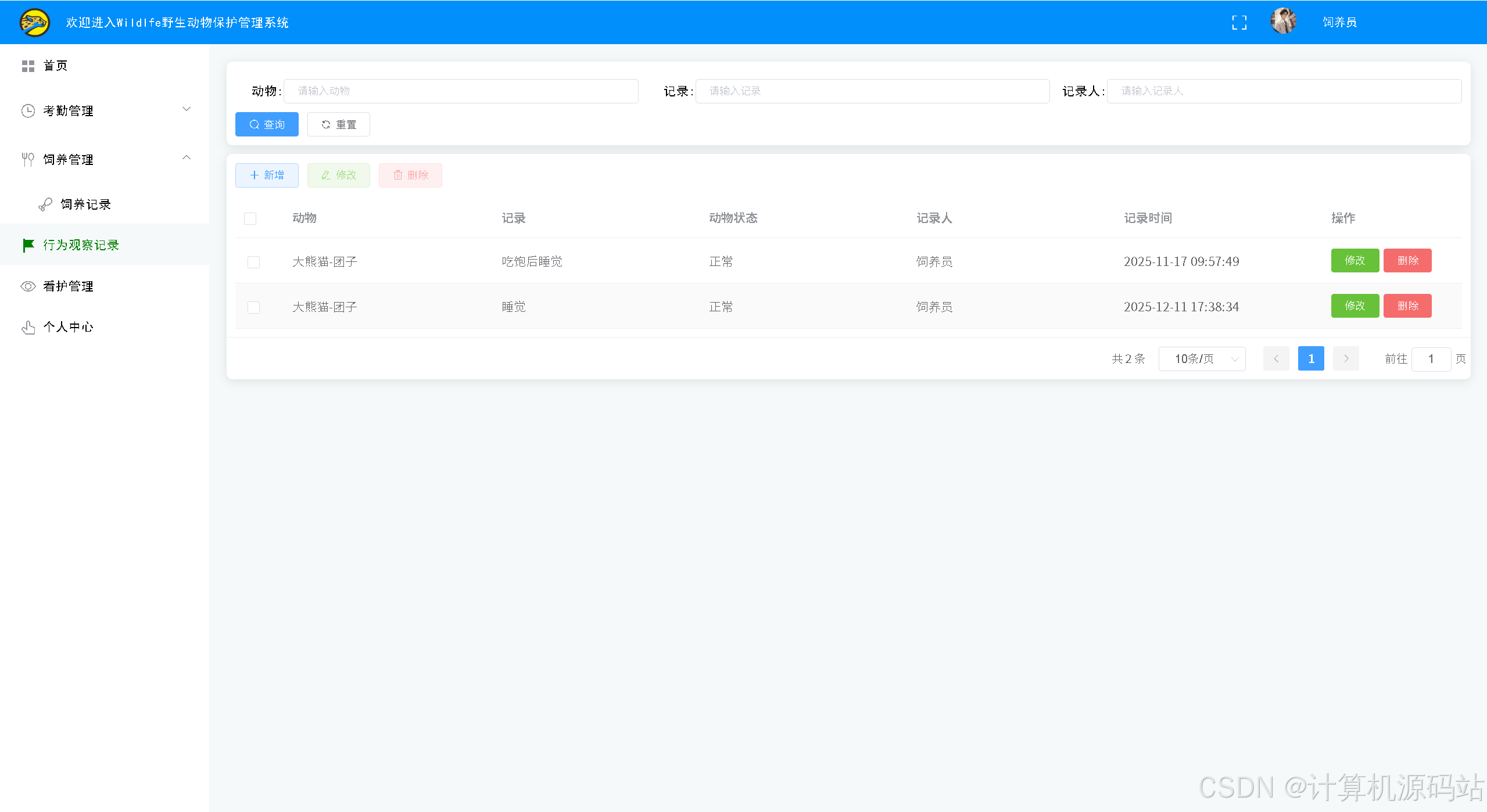Screen dimensions: 1487x812
Task: Click the header system title text
Action: tap(177, 23)
